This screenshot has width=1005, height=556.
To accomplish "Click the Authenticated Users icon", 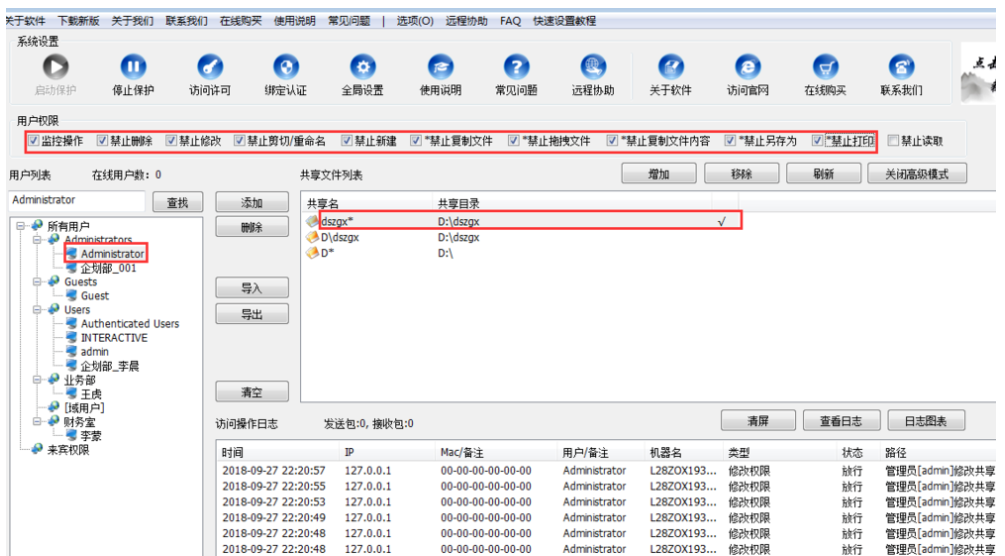I will pyautogui.click(x=72, y=323).
